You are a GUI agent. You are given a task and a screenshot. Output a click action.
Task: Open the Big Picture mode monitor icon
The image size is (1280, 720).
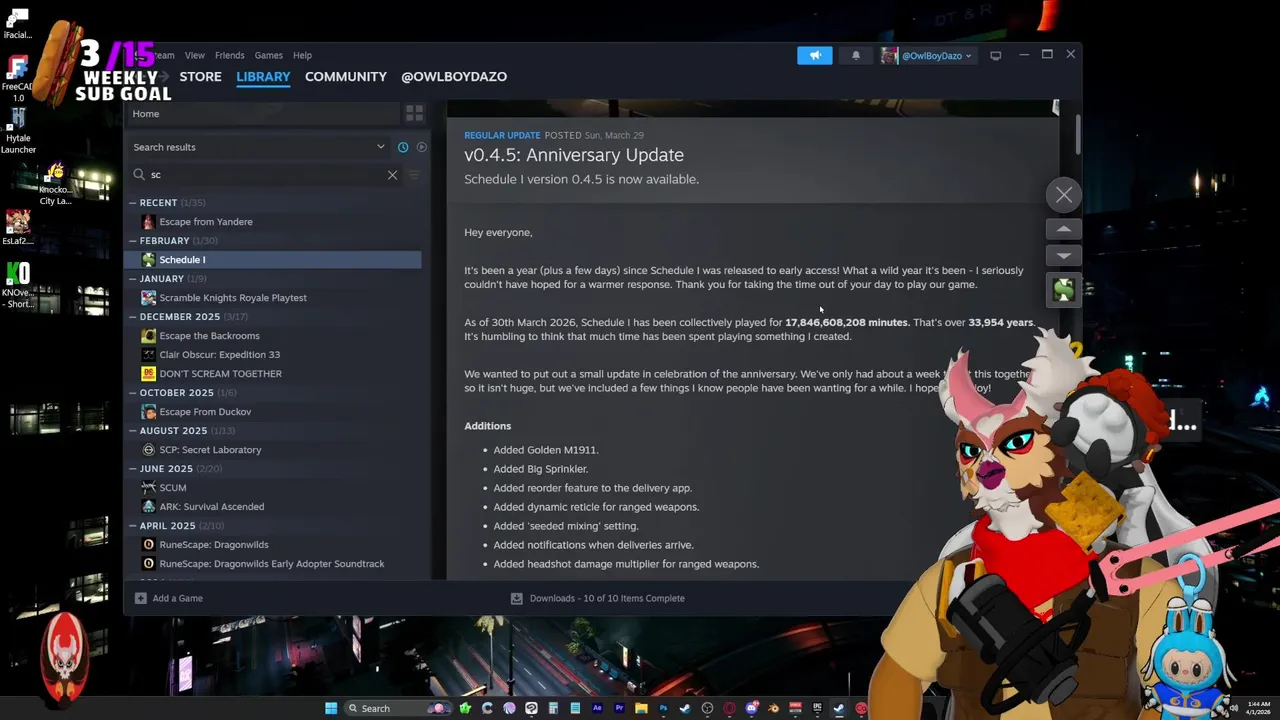coord(995,56)
